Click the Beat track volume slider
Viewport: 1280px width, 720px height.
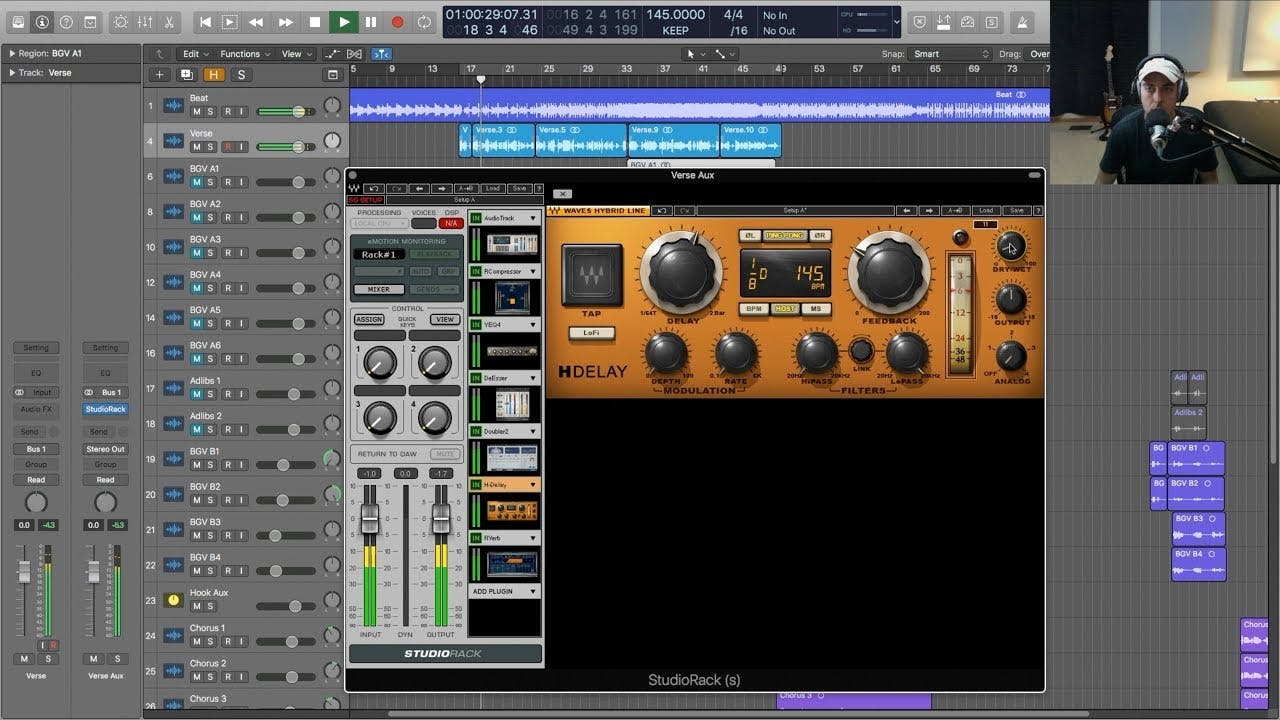pyautogui.click(x=286, y=111)
